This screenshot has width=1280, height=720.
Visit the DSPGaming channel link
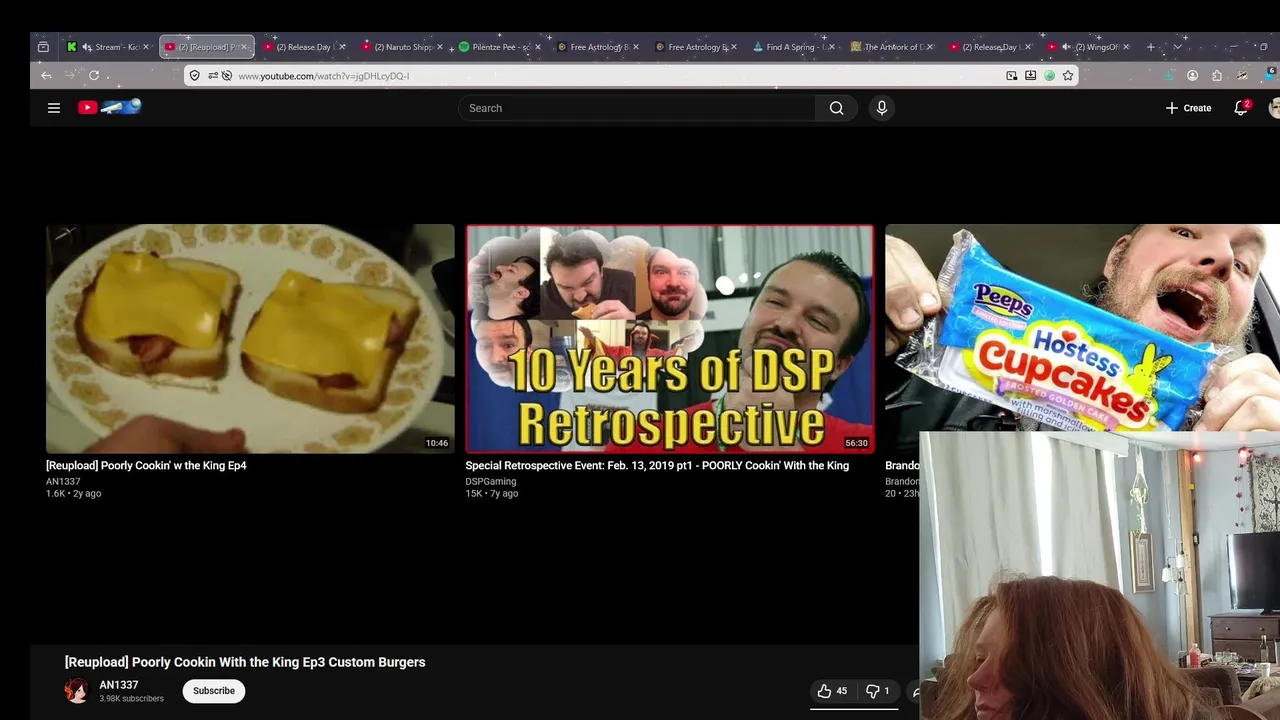[x=491, y=481]
